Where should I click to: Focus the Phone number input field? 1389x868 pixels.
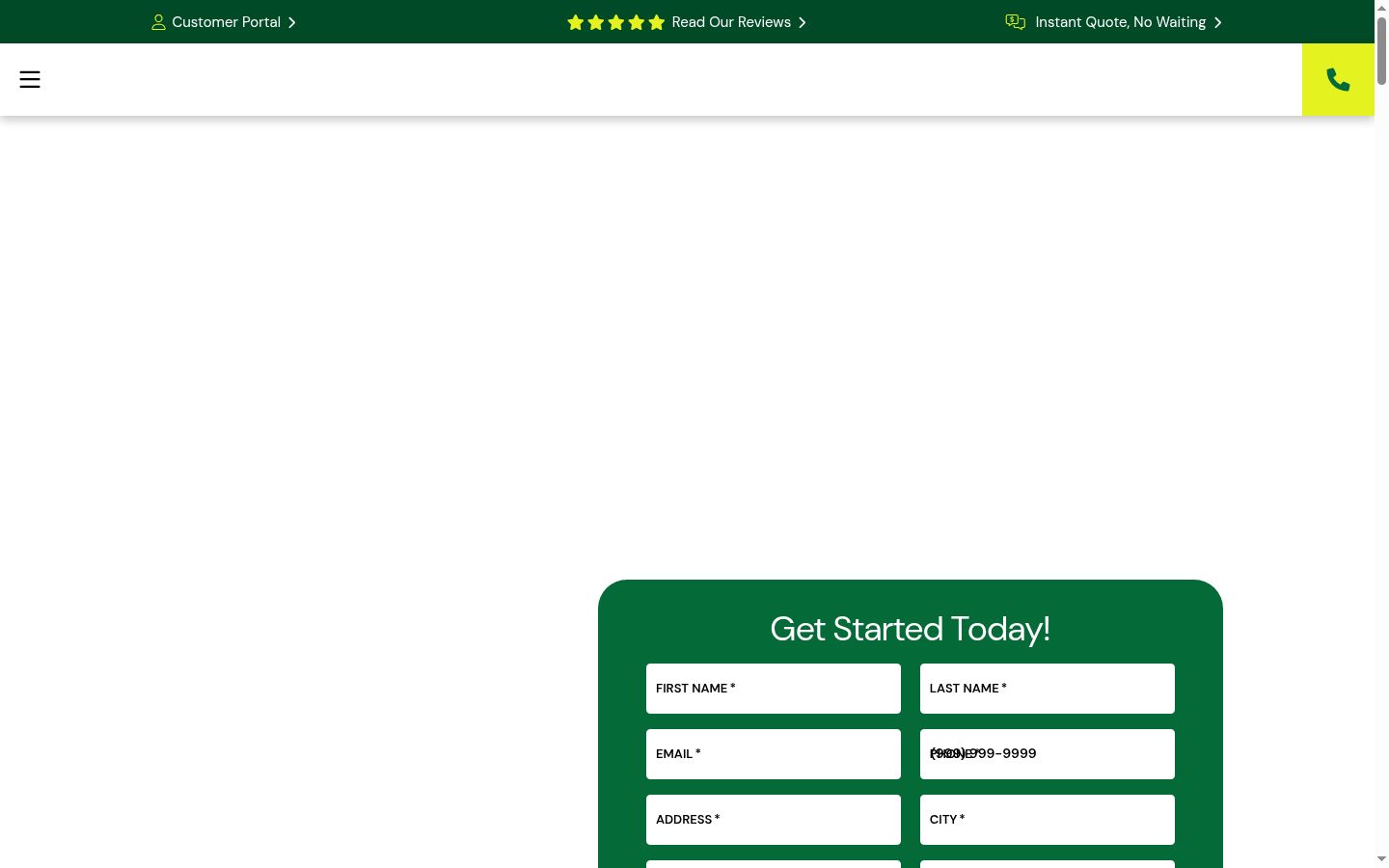1048,754
